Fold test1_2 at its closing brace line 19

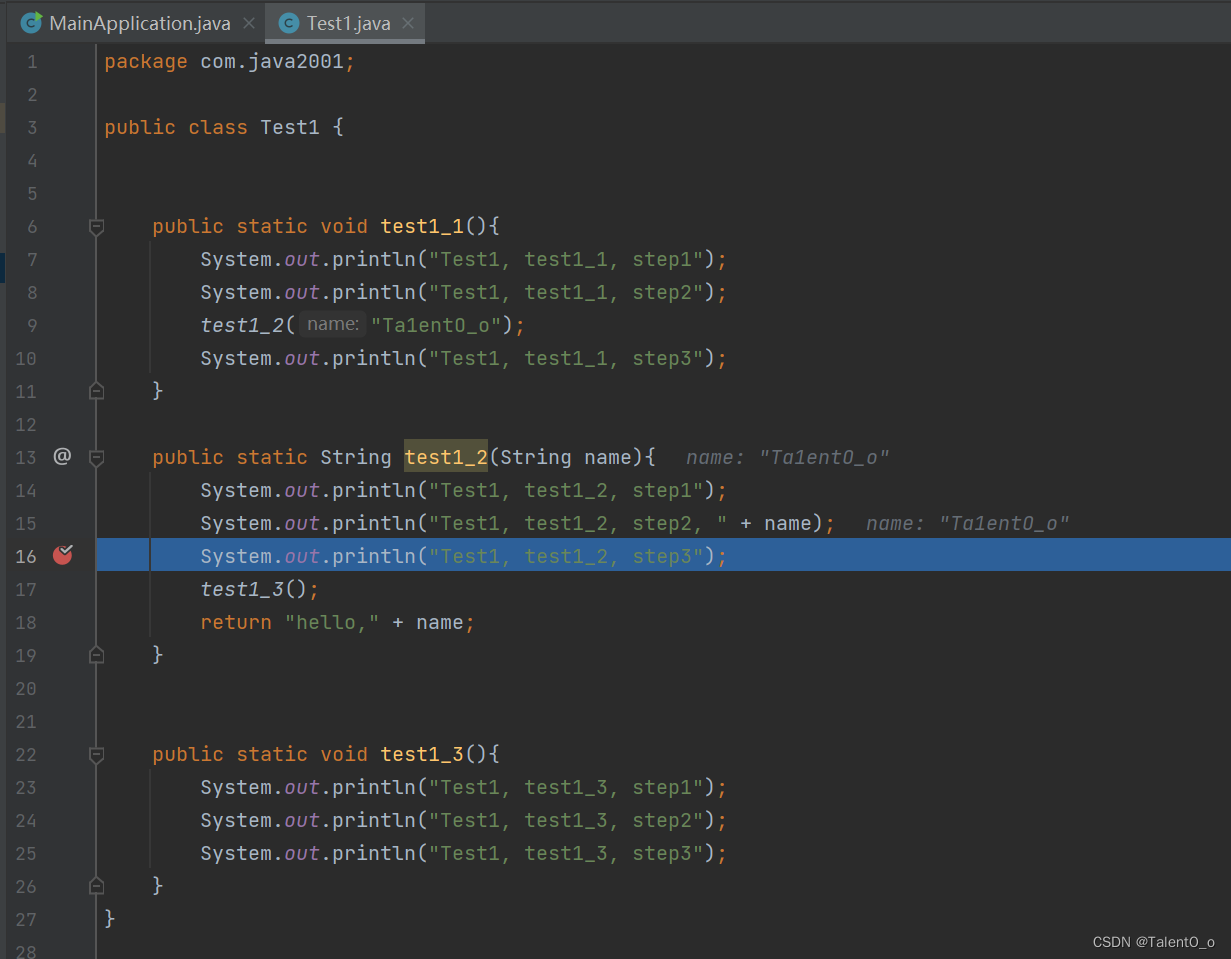(x=97, y=654)
